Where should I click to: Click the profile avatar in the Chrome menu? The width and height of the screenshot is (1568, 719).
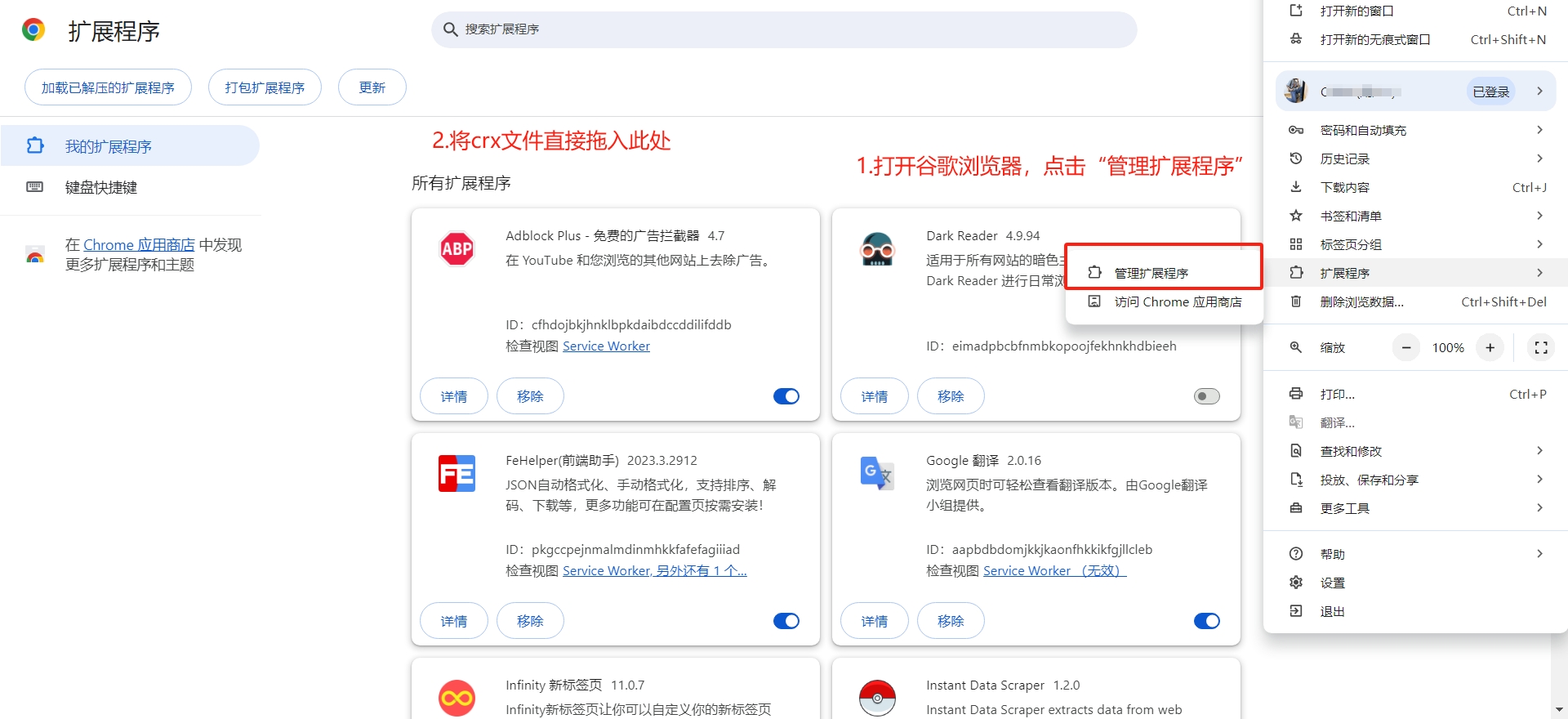point(1296,92)
